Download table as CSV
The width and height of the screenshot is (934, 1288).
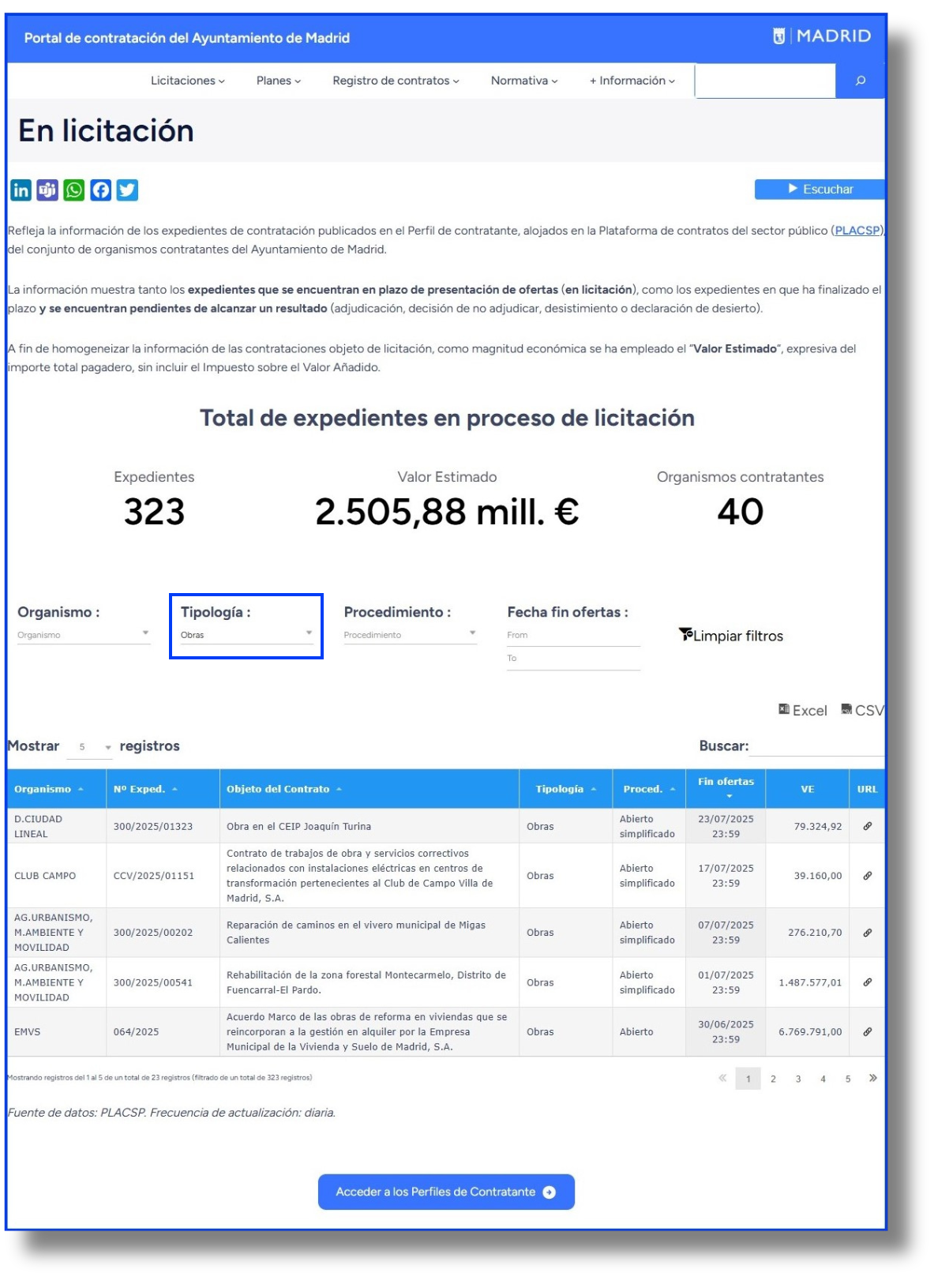(863, 710)
